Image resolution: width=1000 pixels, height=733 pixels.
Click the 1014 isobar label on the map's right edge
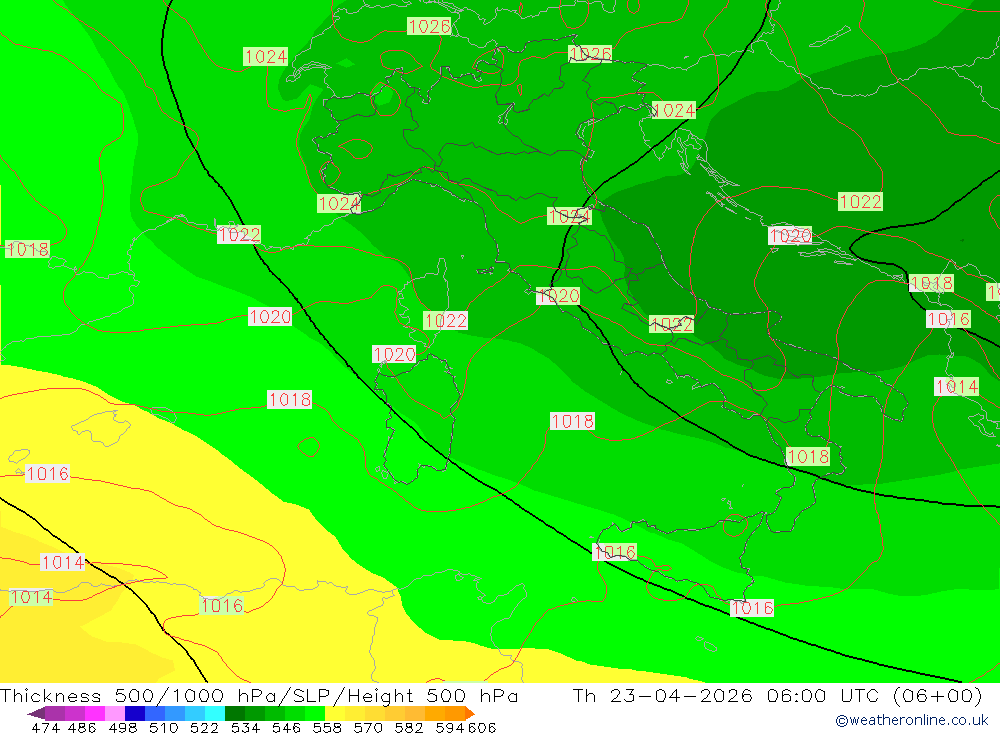pos(957,387)
